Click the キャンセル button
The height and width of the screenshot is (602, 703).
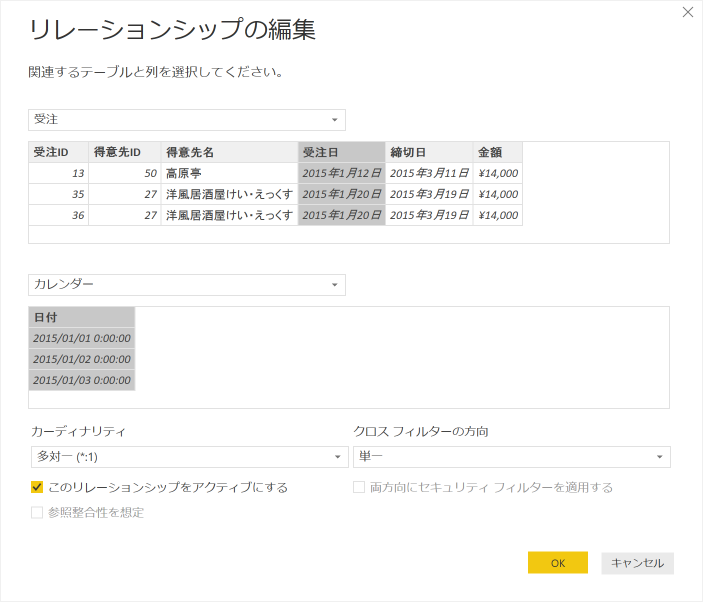pyautogui.click(x=637, y=563)
